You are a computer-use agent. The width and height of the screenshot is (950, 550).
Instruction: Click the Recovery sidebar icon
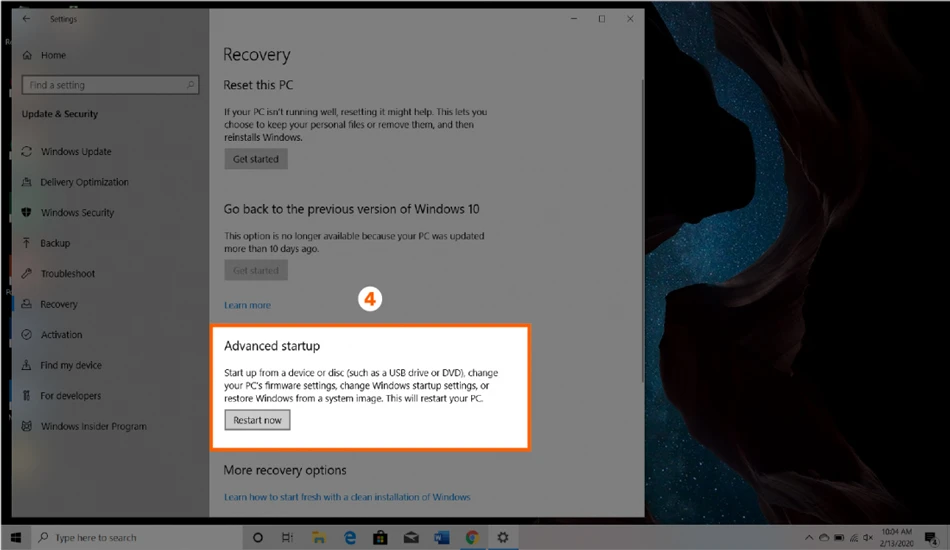pyautogui.click(x=27, y=304)
